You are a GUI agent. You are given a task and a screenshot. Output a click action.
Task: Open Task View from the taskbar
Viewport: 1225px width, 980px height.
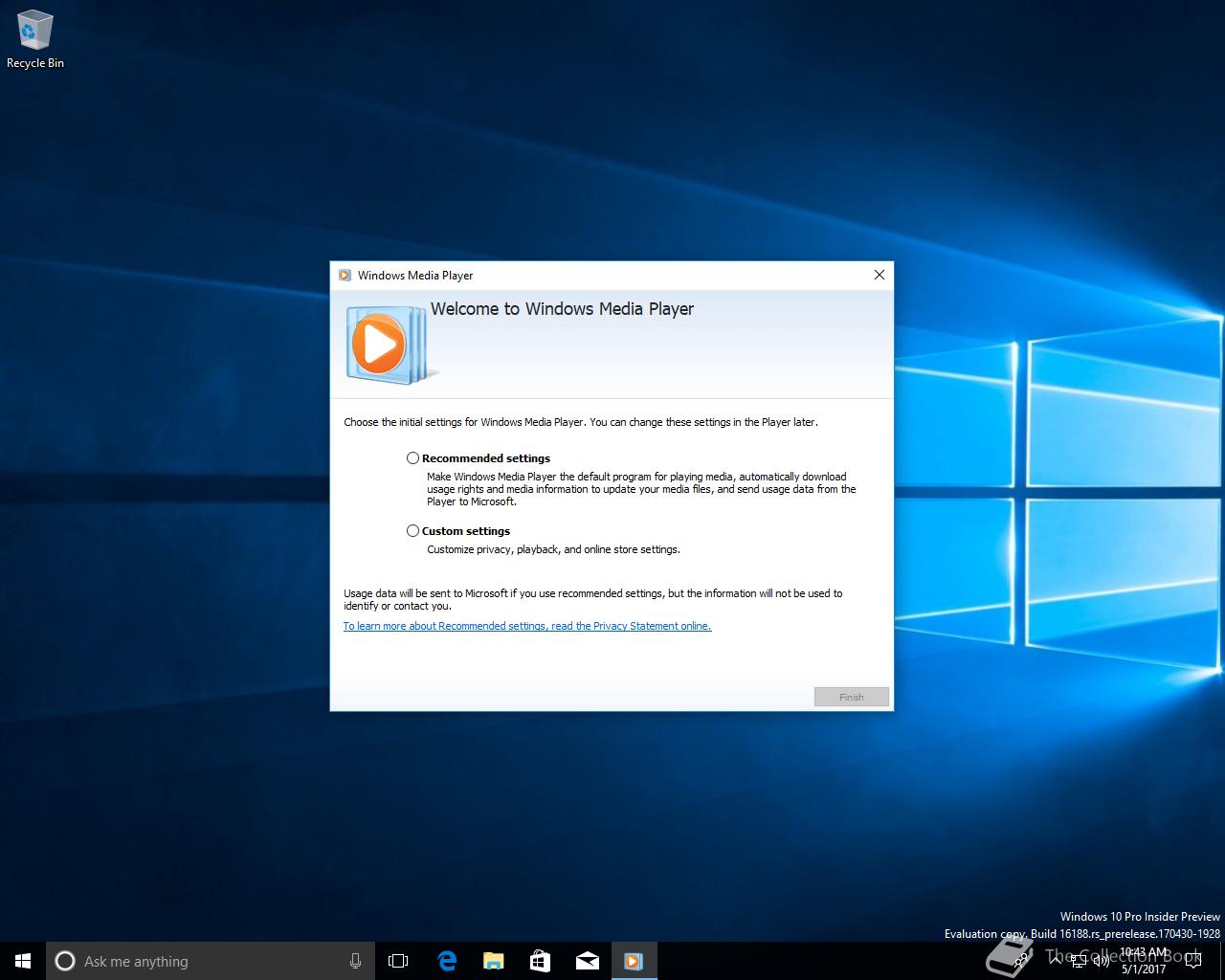(x=398, y=961)
